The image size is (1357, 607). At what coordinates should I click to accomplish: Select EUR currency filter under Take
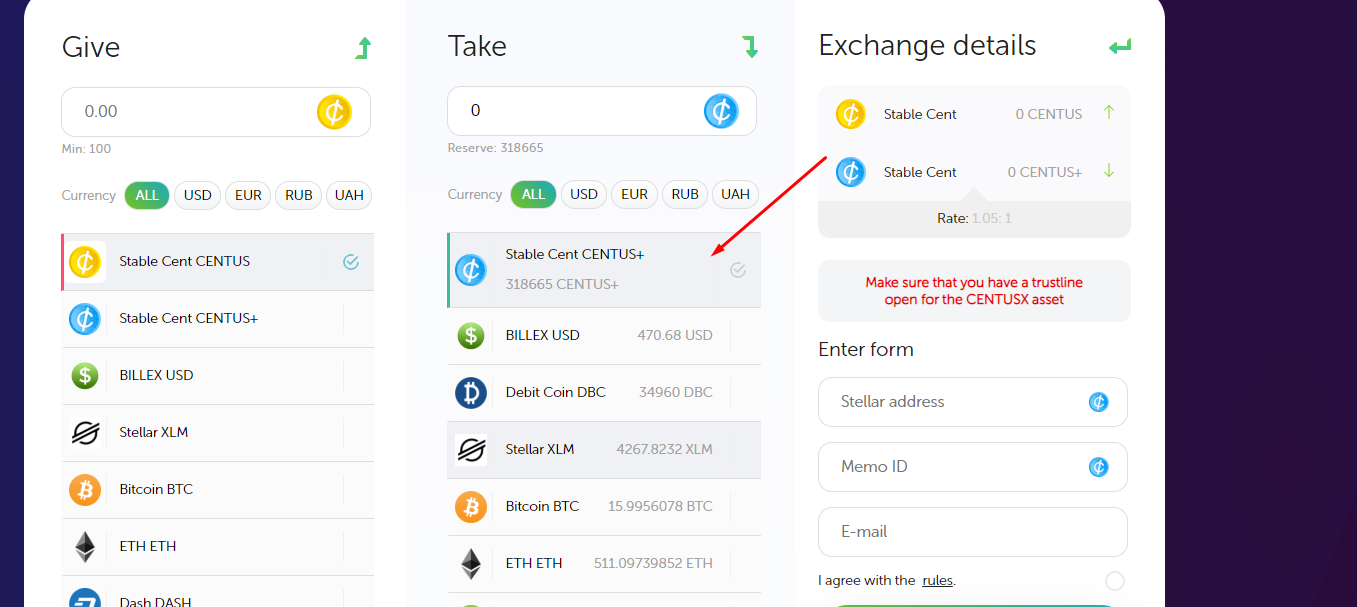pos(634,194)
